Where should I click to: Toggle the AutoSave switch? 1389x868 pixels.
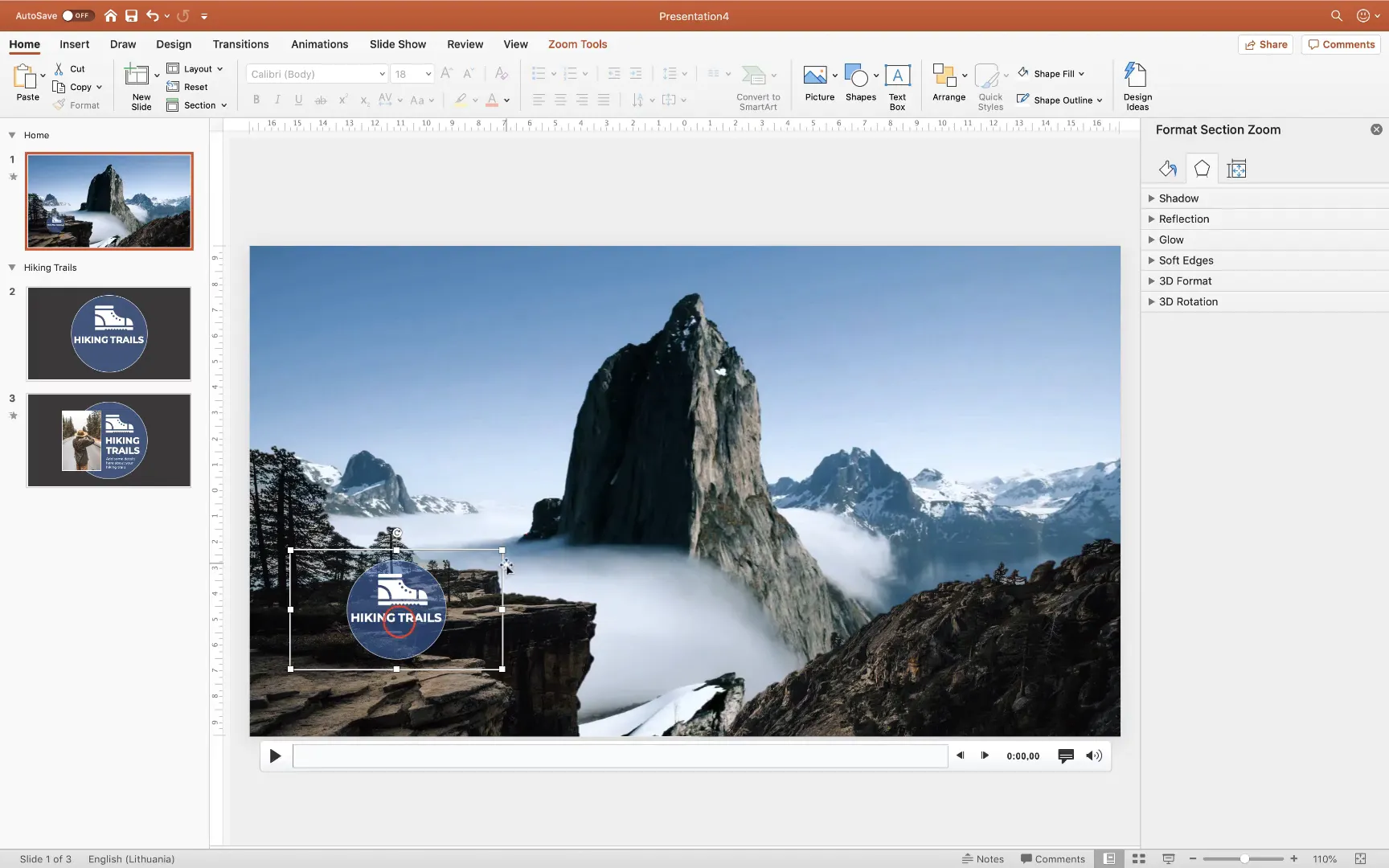pyautogui.click(x=78, y=15)
